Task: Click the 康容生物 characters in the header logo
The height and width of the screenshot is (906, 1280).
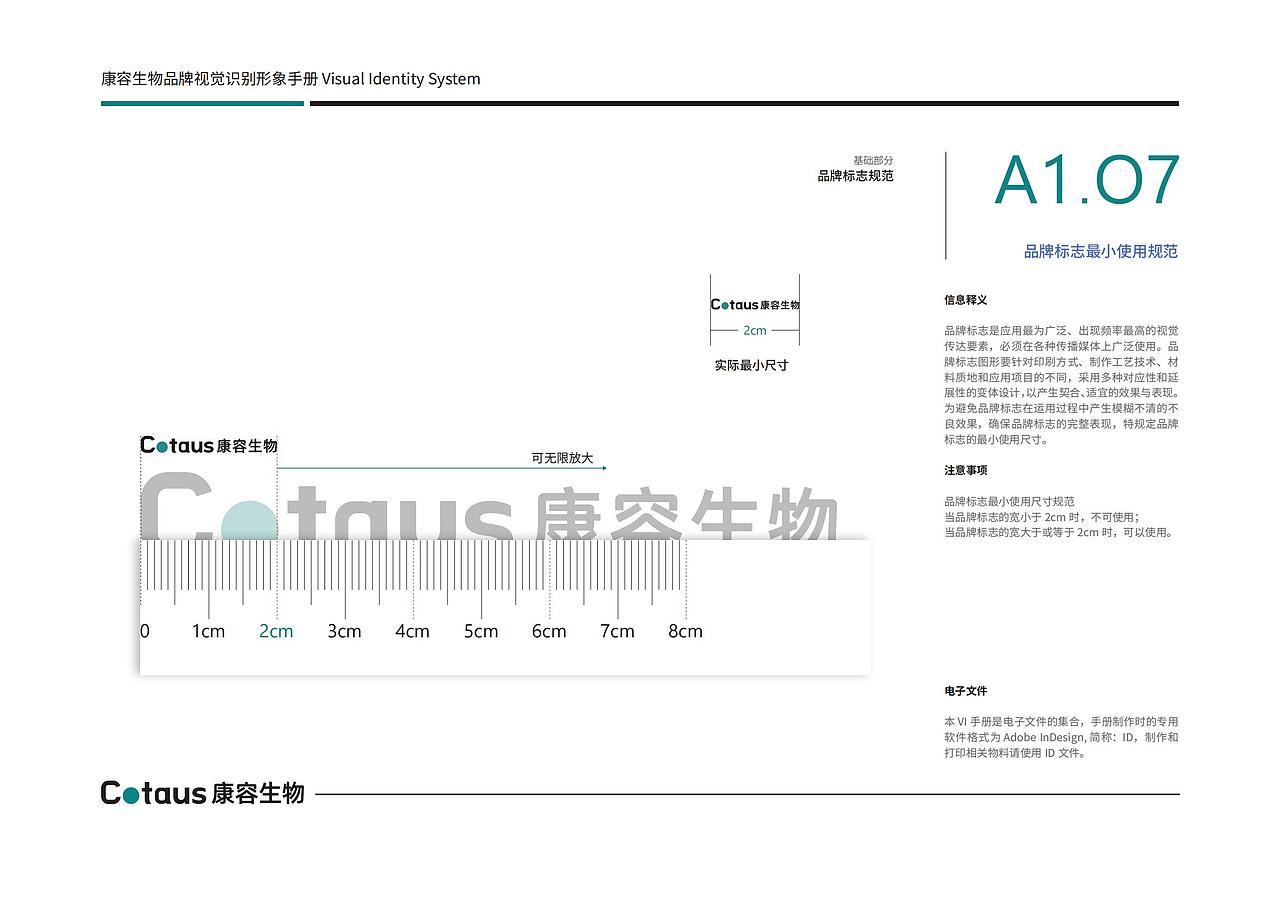Action: (247, 446)
